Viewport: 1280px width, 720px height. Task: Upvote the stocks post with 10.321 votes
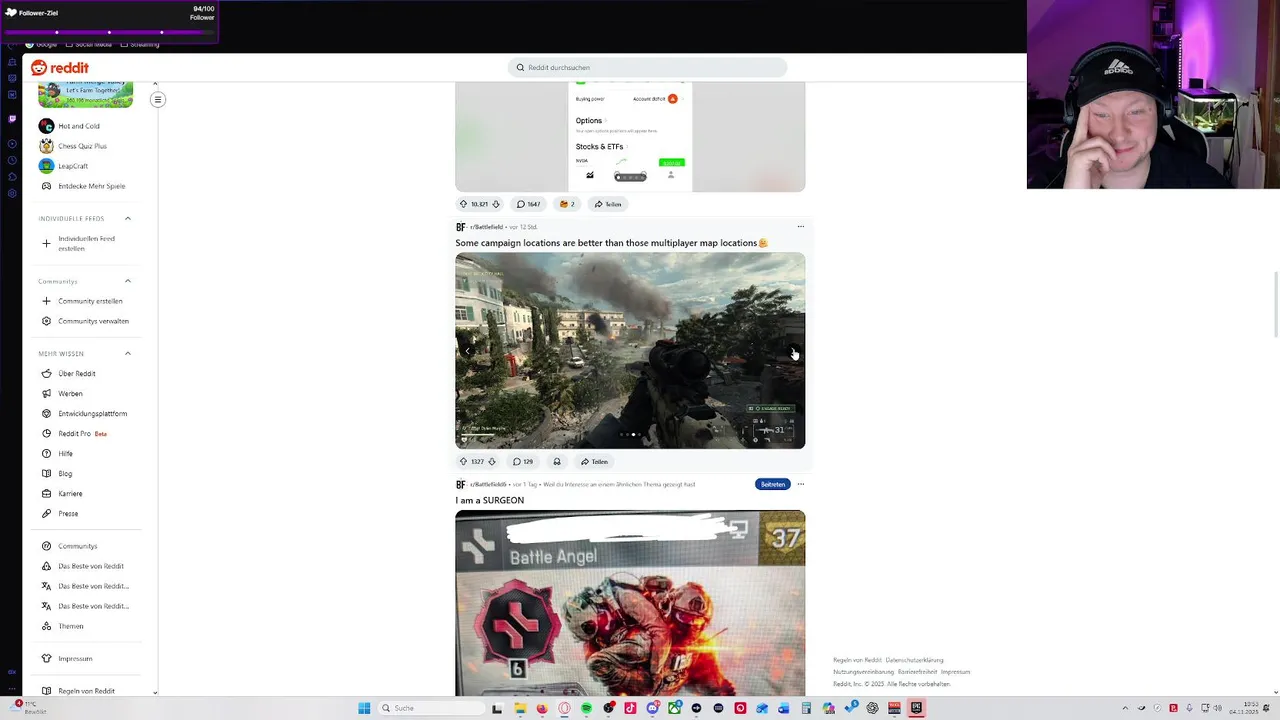pos(463,204)
